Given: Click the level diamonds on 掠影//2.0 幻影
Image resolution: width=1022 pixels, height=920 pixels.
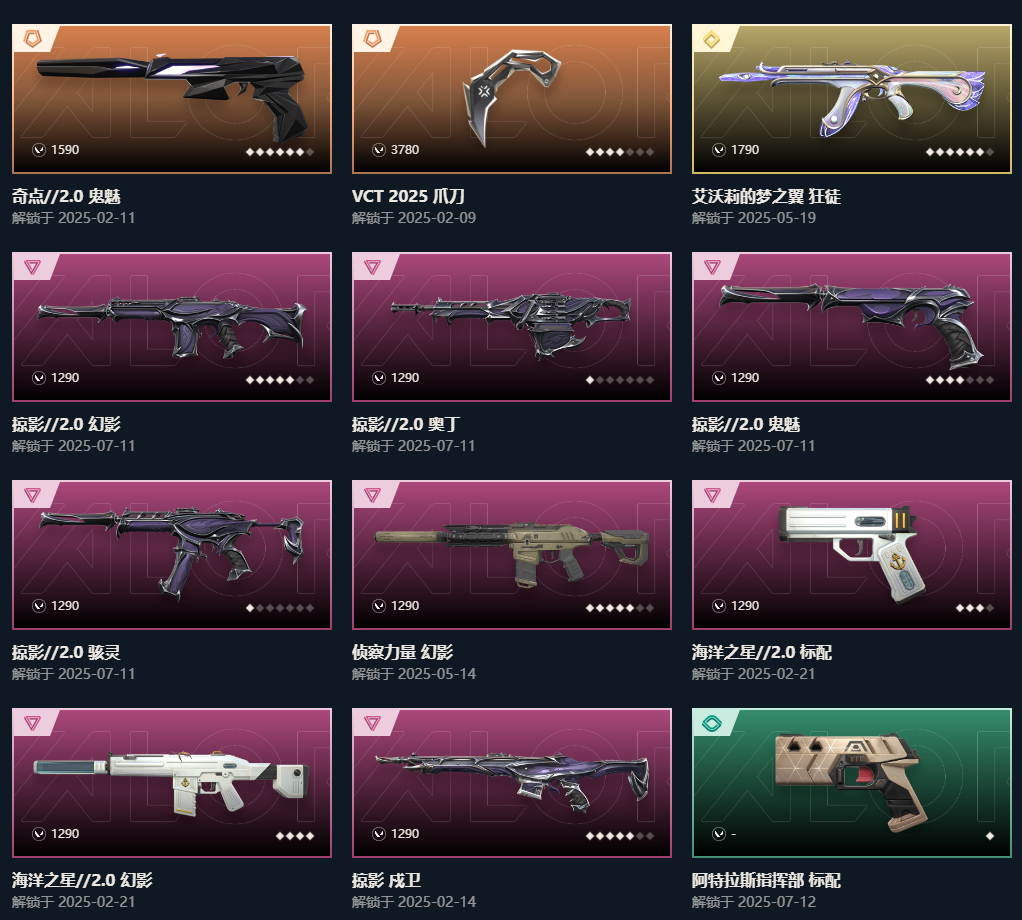Looking at the screenshot, I should tap(280, 380).
